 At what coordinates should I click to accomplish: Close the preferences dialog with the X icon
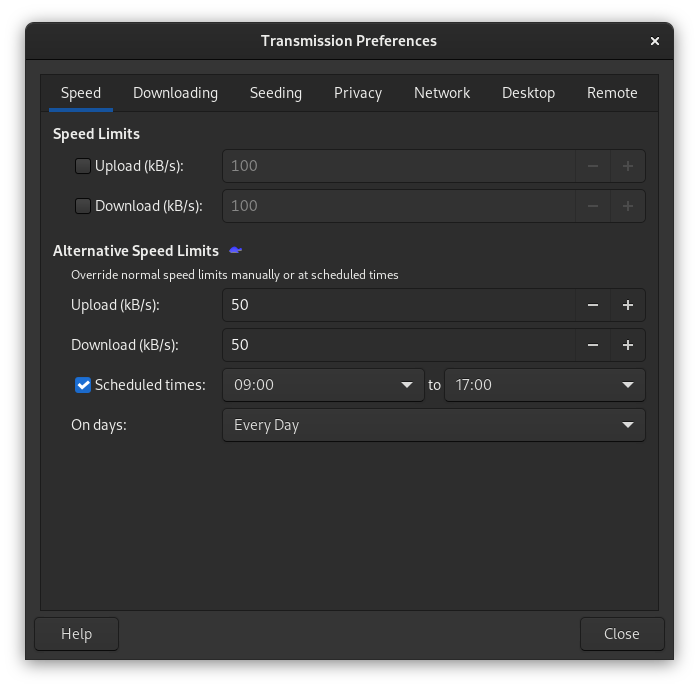click(654, 41)
